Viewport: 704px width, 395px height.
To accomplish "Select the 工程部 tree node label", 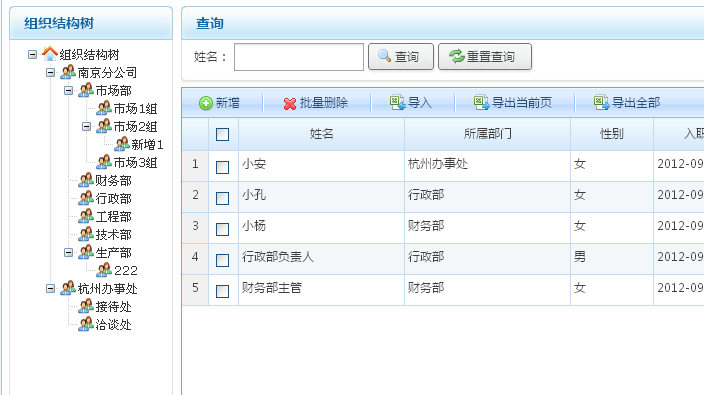I will click(x=114, y=216).
